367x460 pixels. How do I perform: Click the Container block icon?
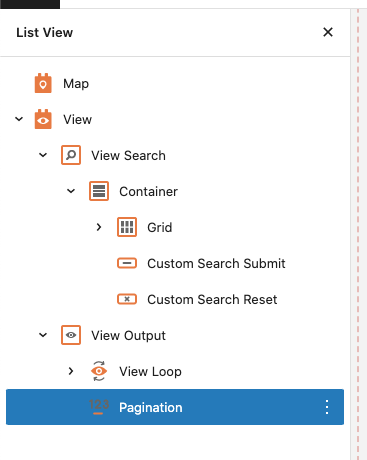click(99, 191)
